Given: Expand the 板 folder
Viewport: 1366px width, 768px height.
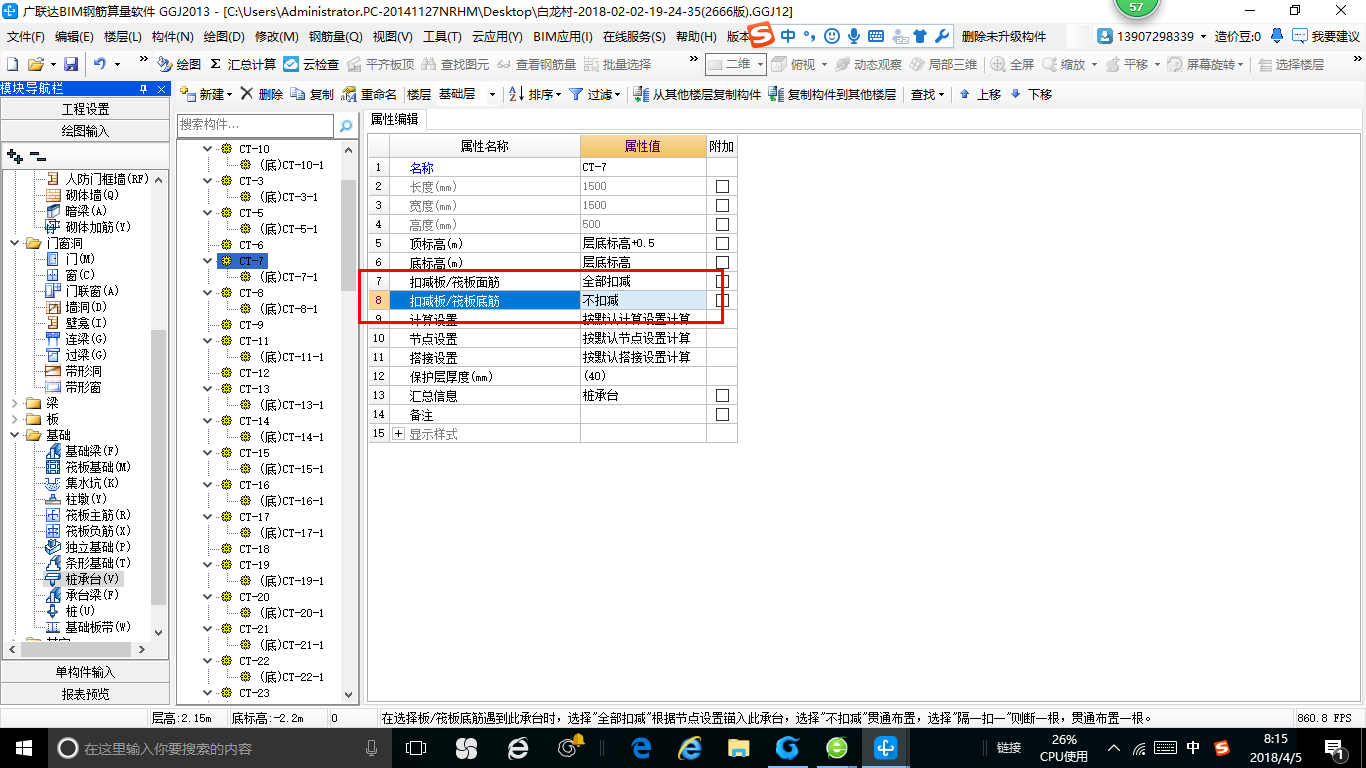Looking at the screenshot, I should tap(15, 419).
